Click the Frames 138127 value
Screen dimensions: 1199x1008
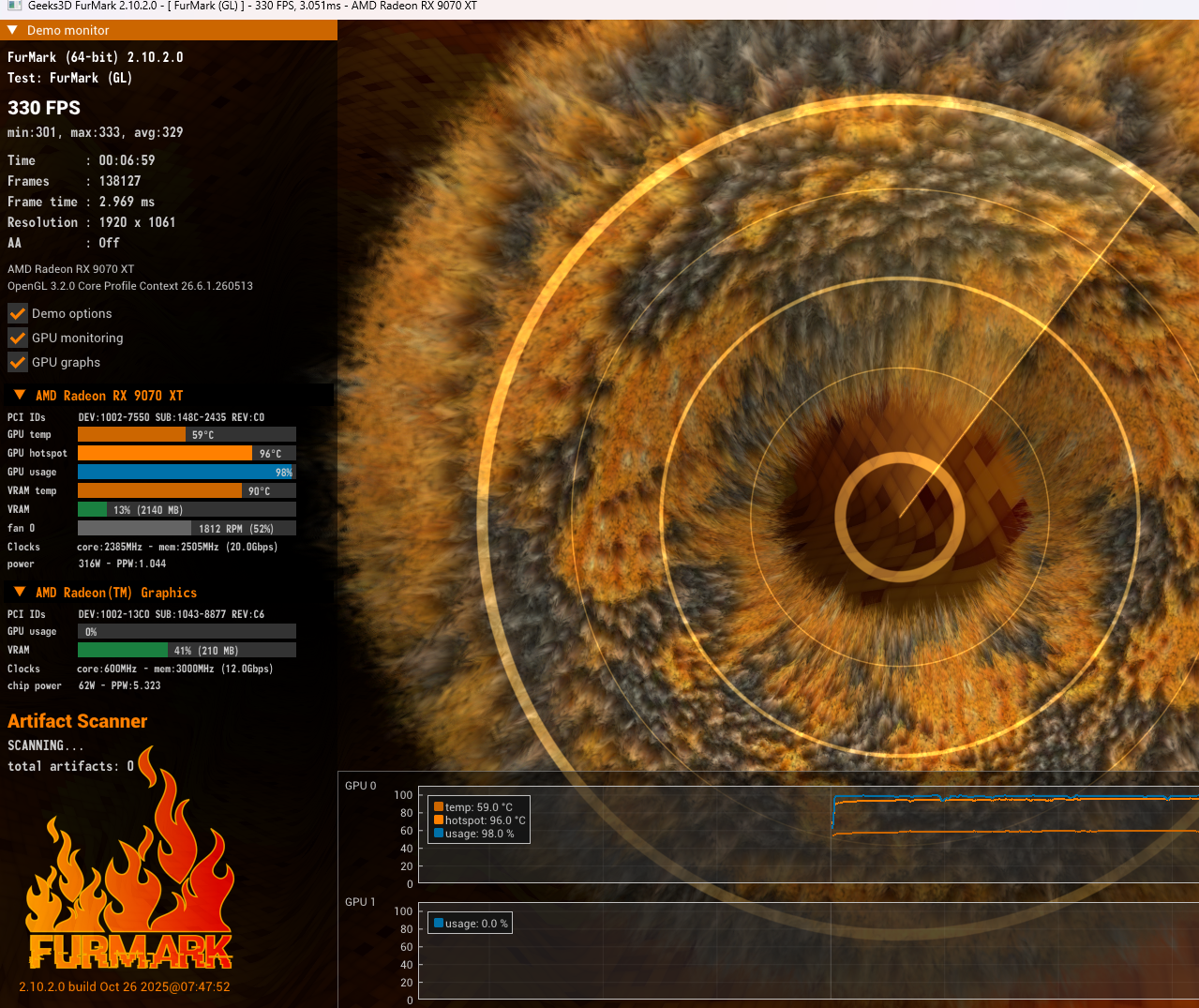pyautogui.click(x=120, y=181)
